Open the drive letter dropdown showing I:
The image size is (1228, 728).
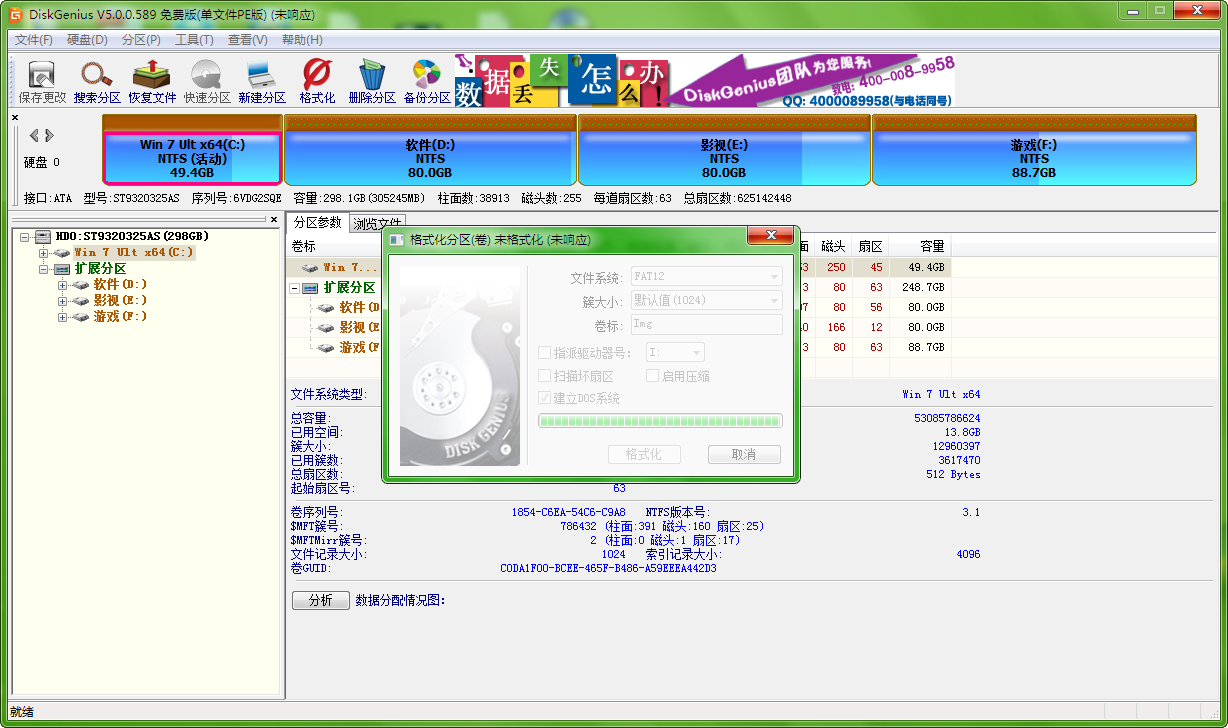pos(675,352)
